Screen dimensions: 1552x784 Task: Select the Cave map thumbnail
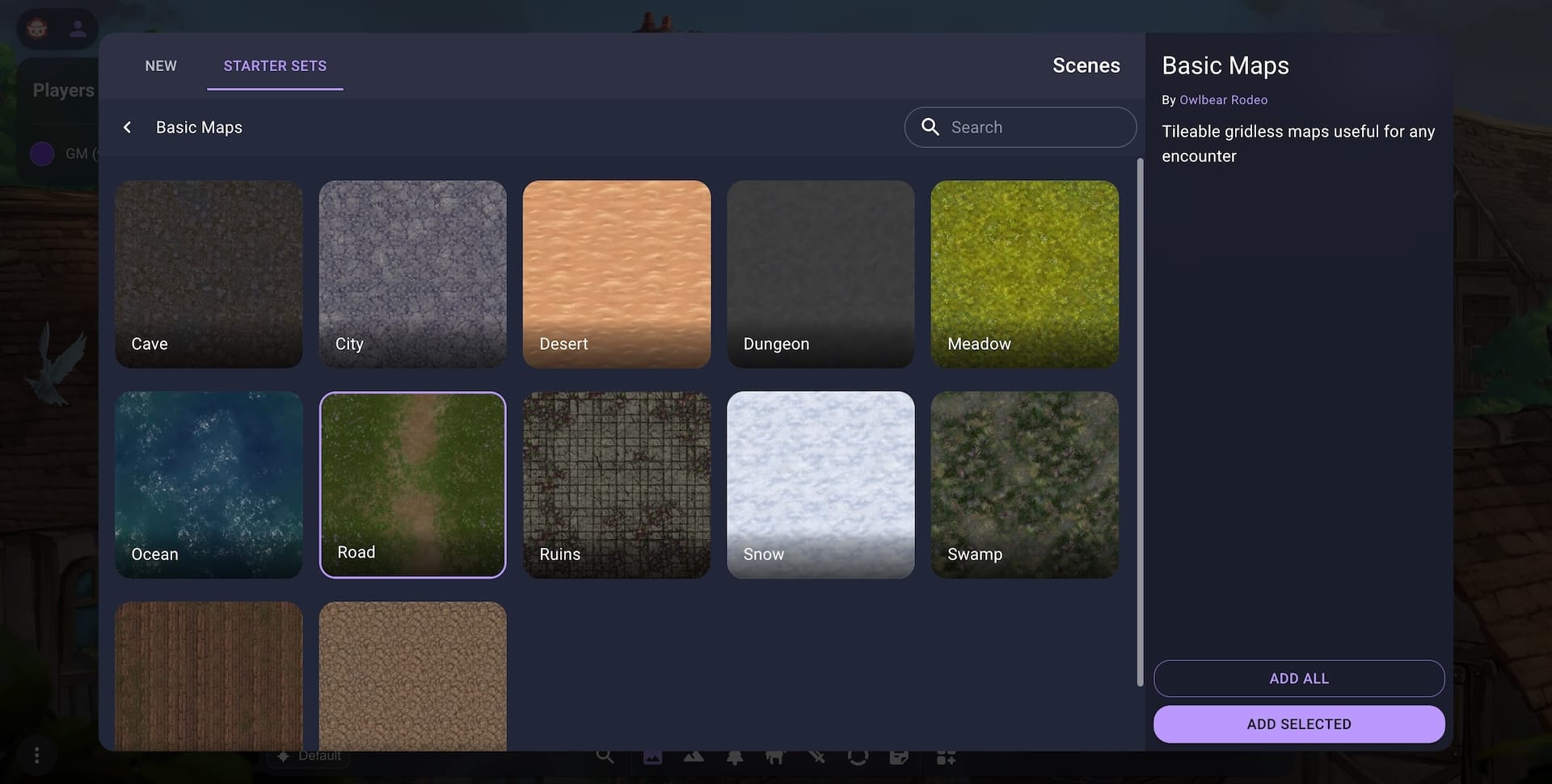[x=209, y=274]
